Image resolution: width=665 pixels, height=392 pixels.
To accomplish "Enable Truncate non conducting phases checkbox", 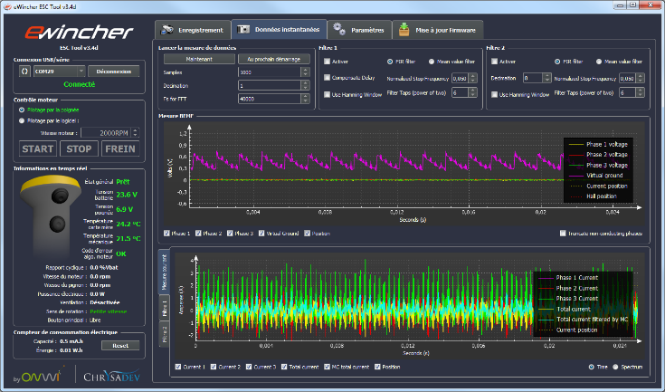I will point(563,233).
